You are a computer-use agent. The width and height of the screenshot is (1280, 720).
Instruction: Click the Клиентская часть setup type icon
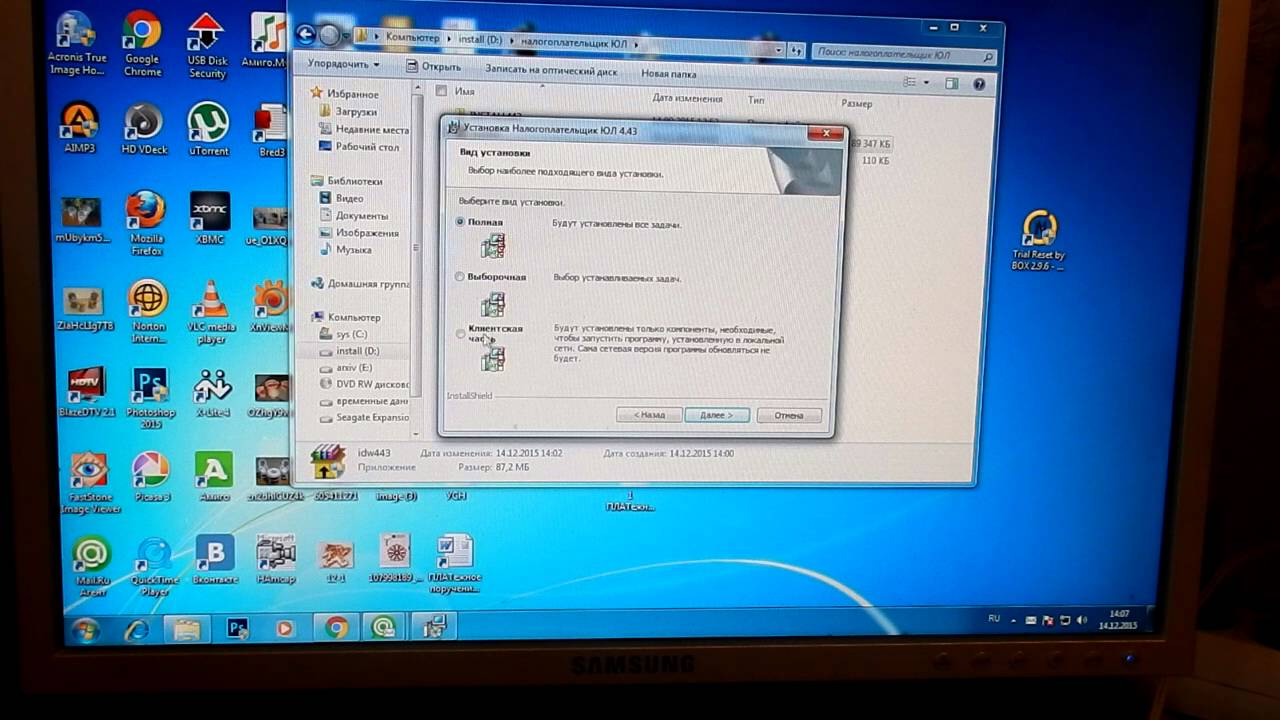493,358
